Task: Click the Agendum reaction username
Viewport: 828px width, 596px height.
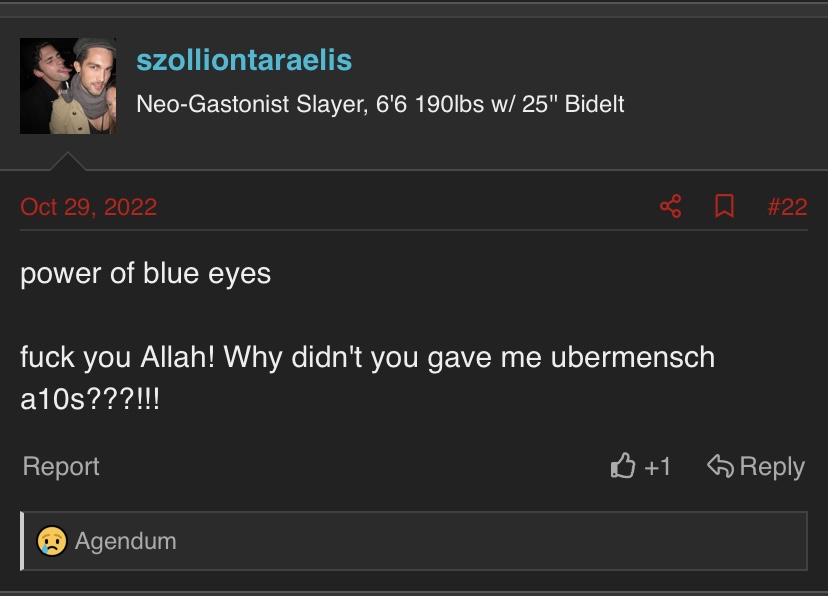Action: click(x=126, y=541)
